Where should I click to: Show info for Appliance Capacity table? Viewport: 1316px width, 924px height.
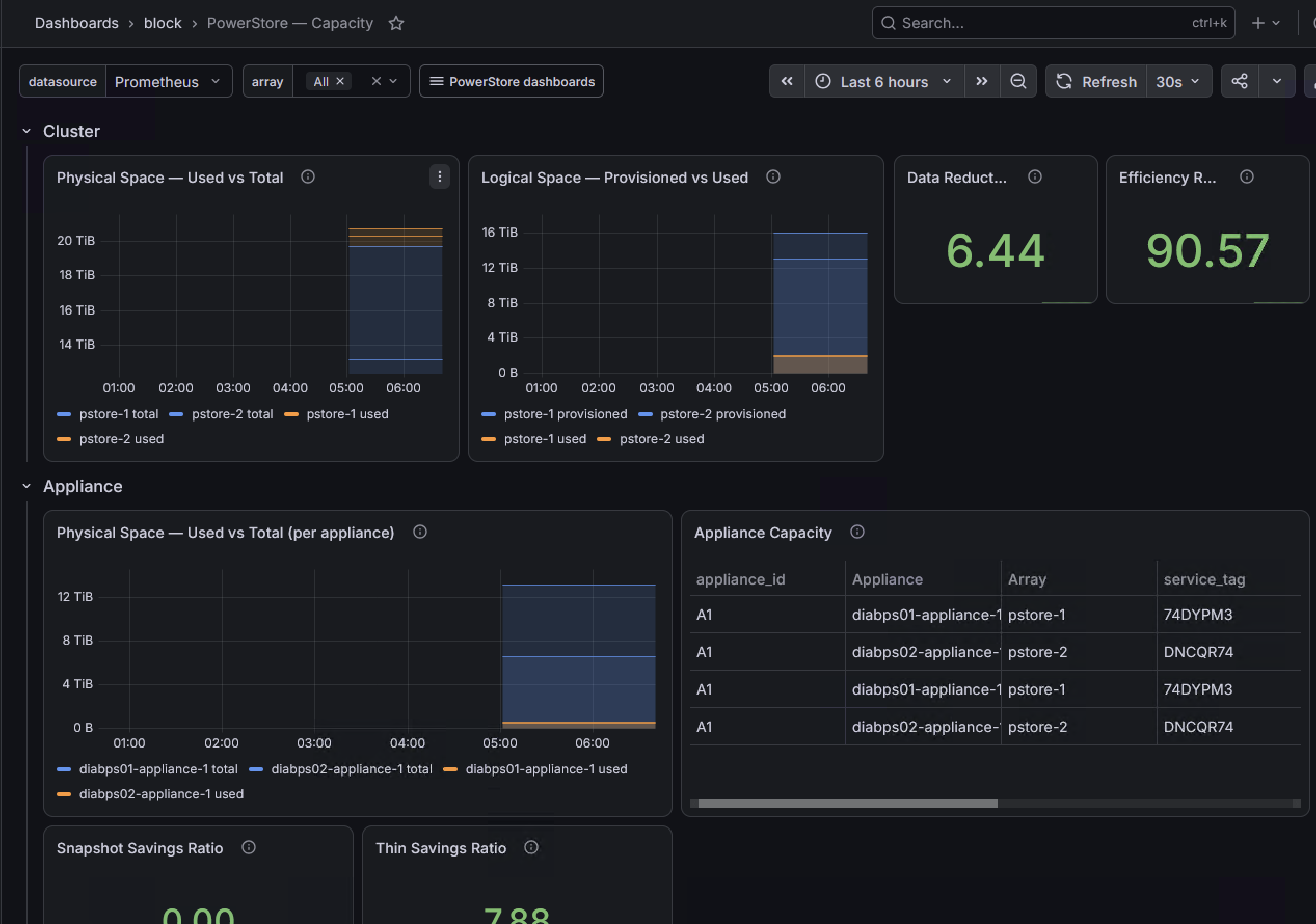coord(857,532)
